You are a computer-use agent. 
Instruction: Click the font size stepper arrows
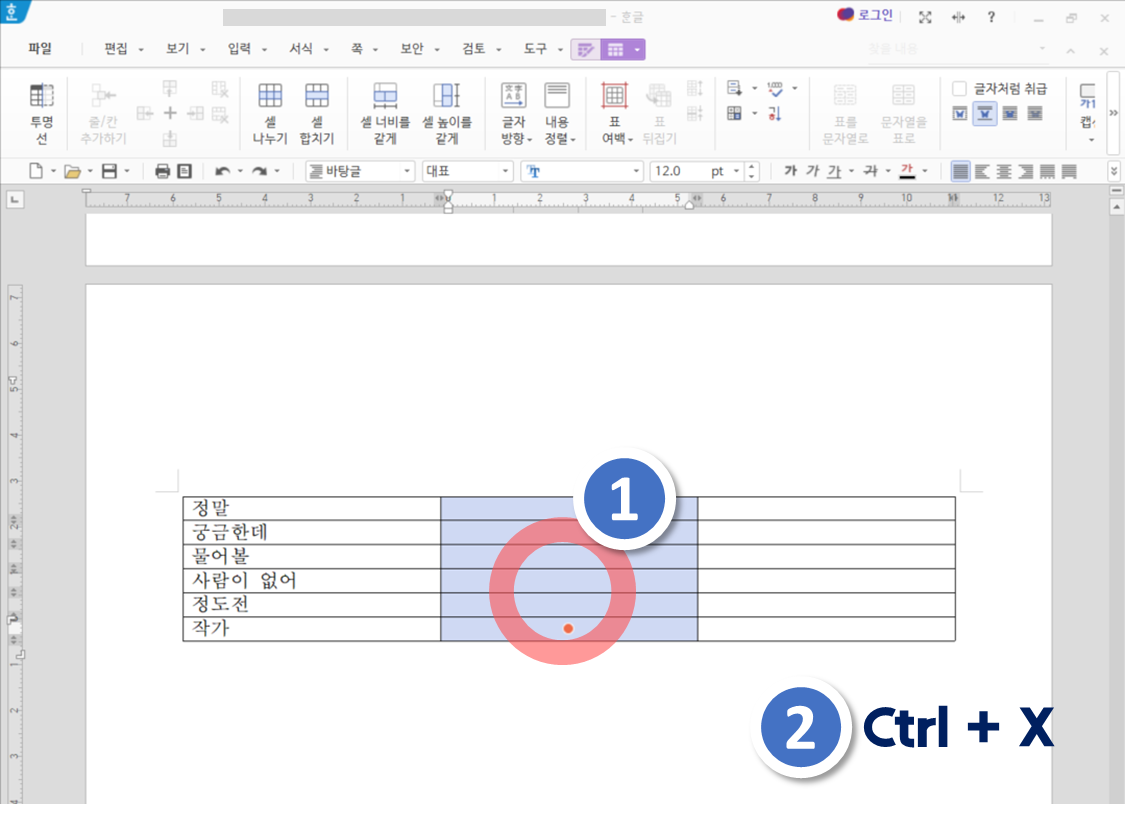click(x=751, y=171)
